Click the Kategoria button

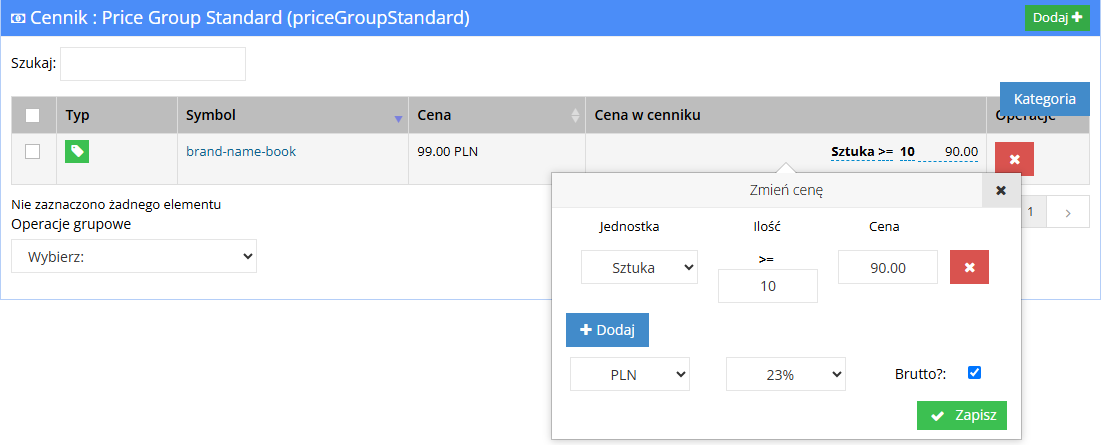pos(1044,99)
